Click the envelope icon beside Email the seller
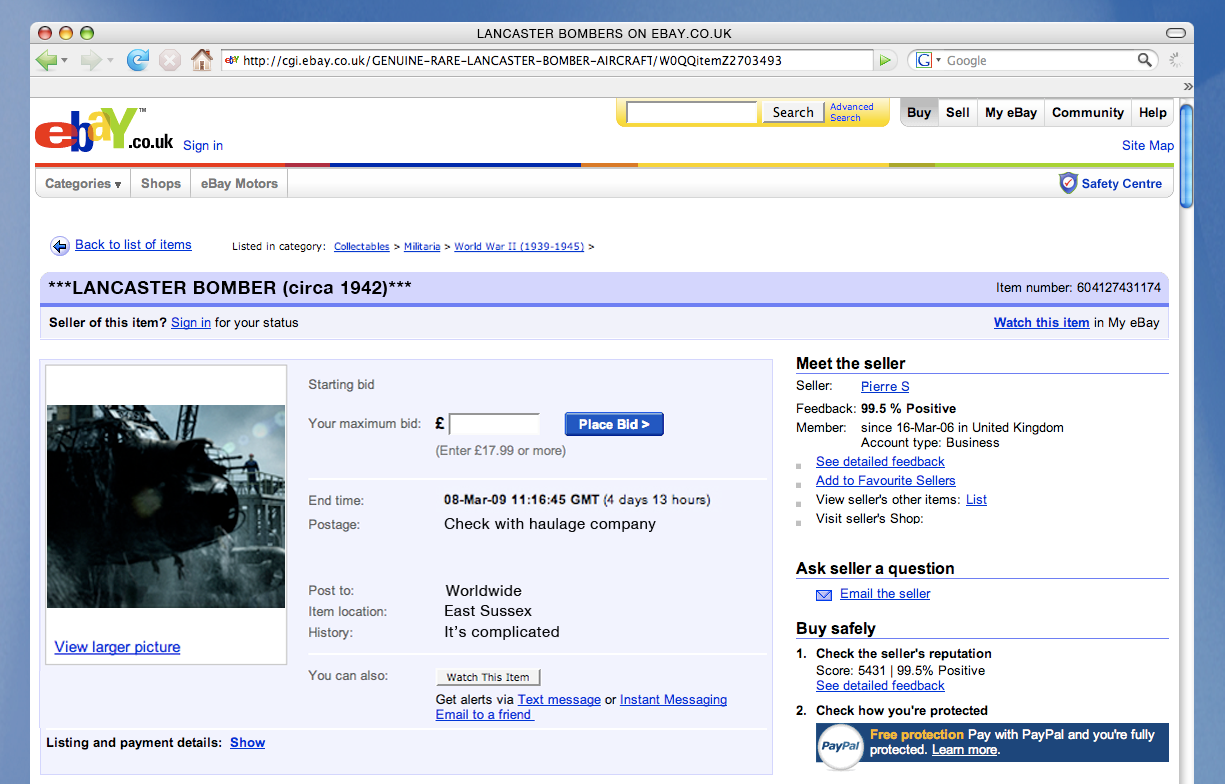This screenshot has height=784, width=1225. coord(824,594)
